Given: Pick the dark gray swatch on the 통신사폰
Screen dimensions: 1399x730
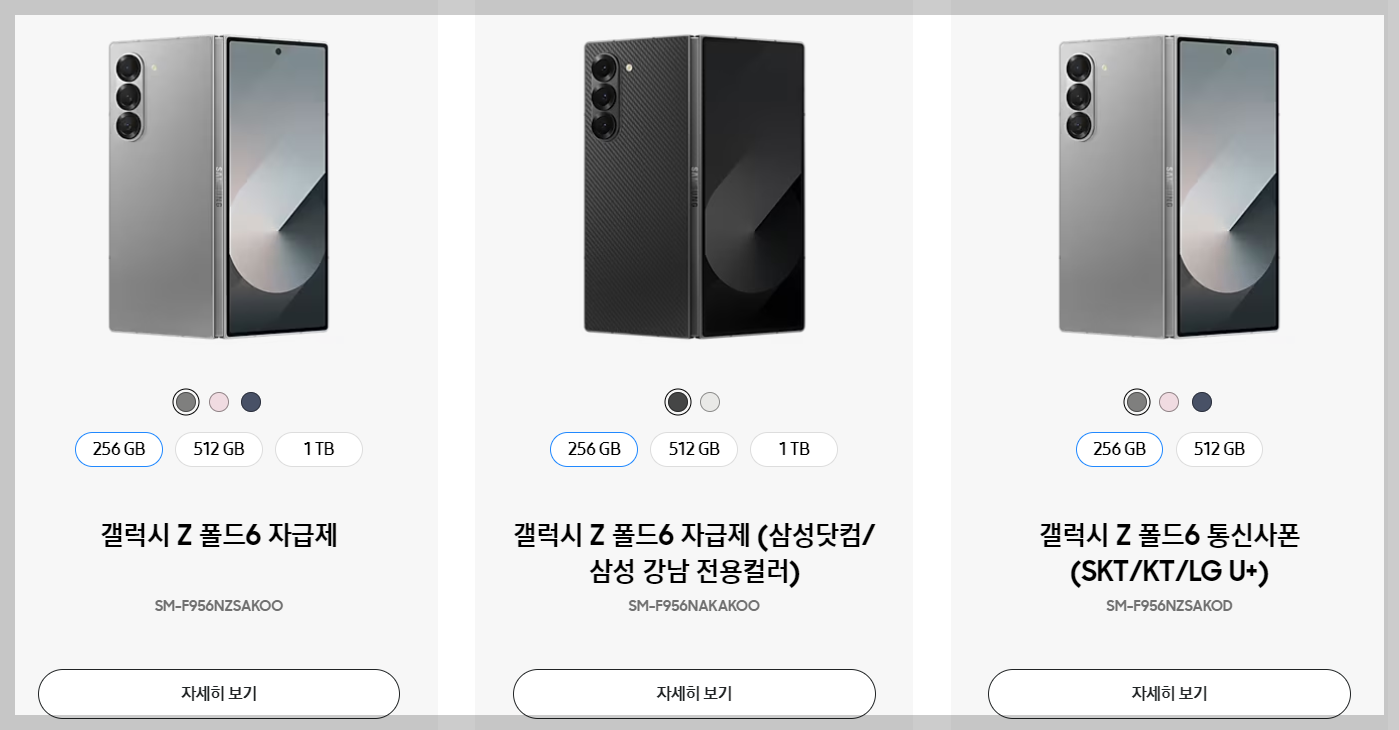Looking at the screenshot, I should (1138, 401).
